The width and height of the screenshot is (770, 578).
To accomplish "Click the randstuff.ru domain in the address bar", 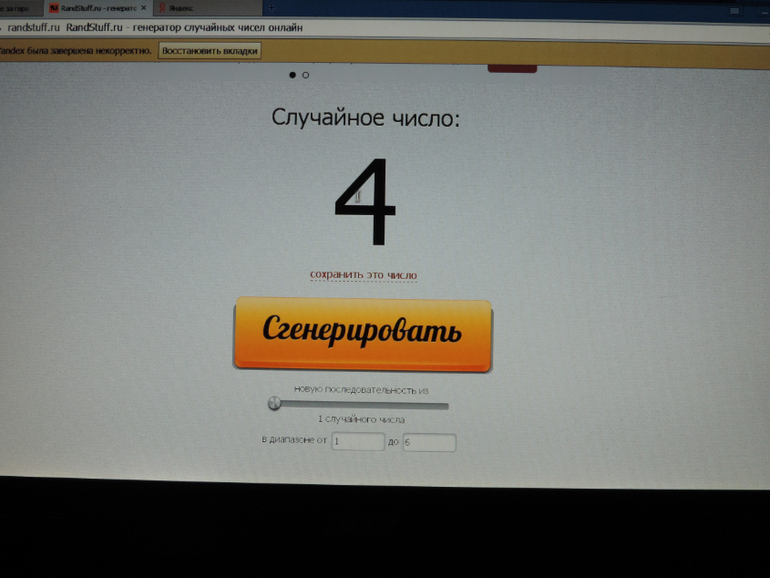I will coord(34,27).
